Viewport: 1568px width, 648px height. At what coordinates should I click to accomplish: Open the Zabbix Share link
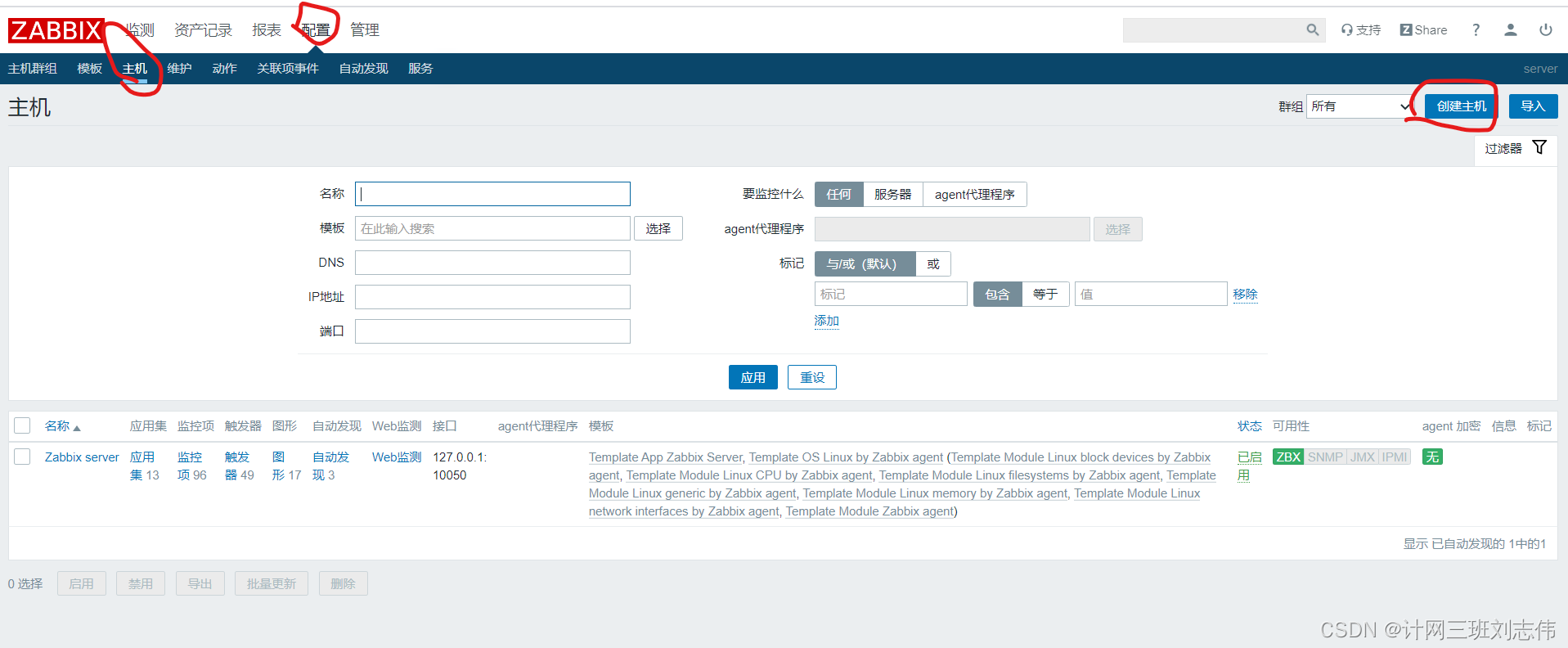click(x=1423, y=30)
